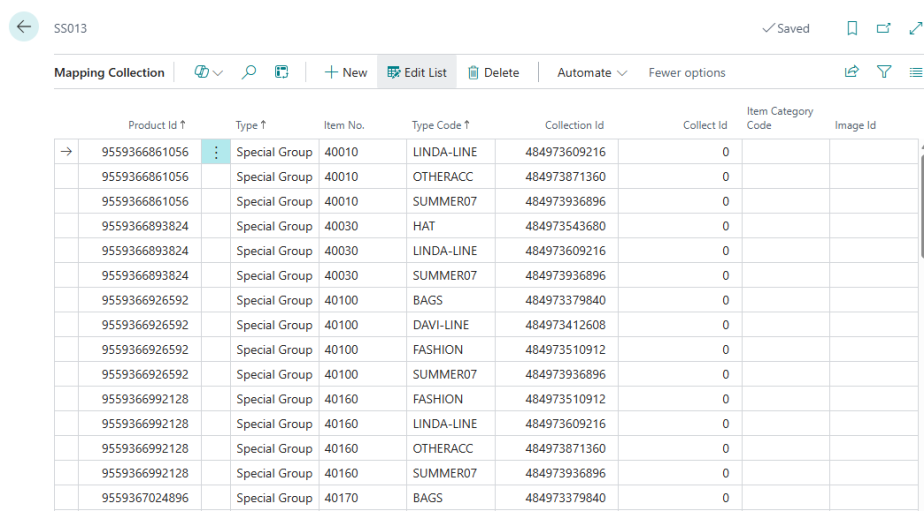
Task: Select FASHION cell for item 40100
Action: [x=451, y=350]
